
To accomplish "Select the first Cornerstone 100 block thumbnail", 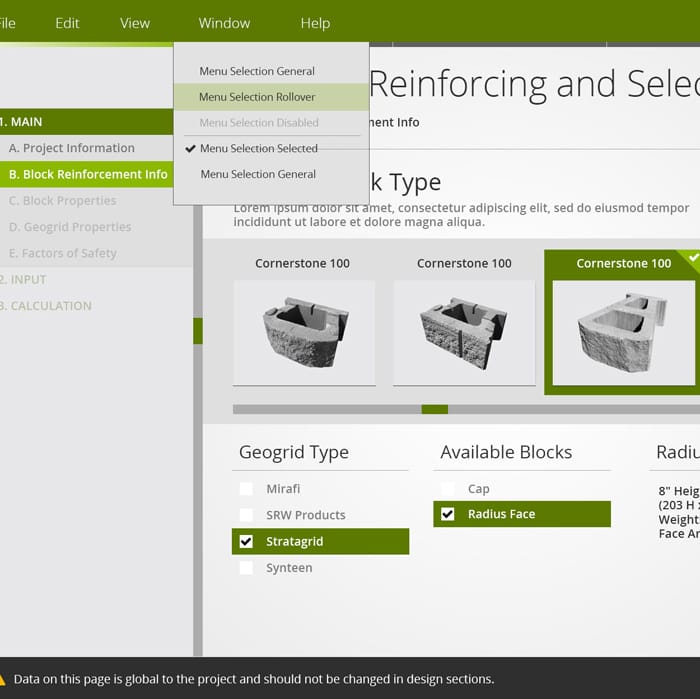I will (x=304, y=333).
